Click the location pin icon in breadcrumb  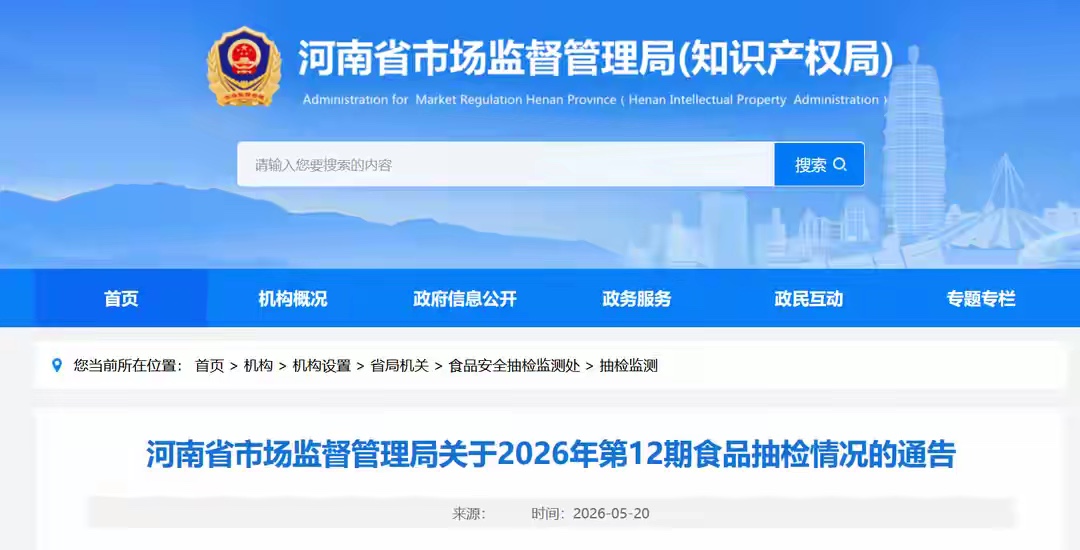click(57, 366)
